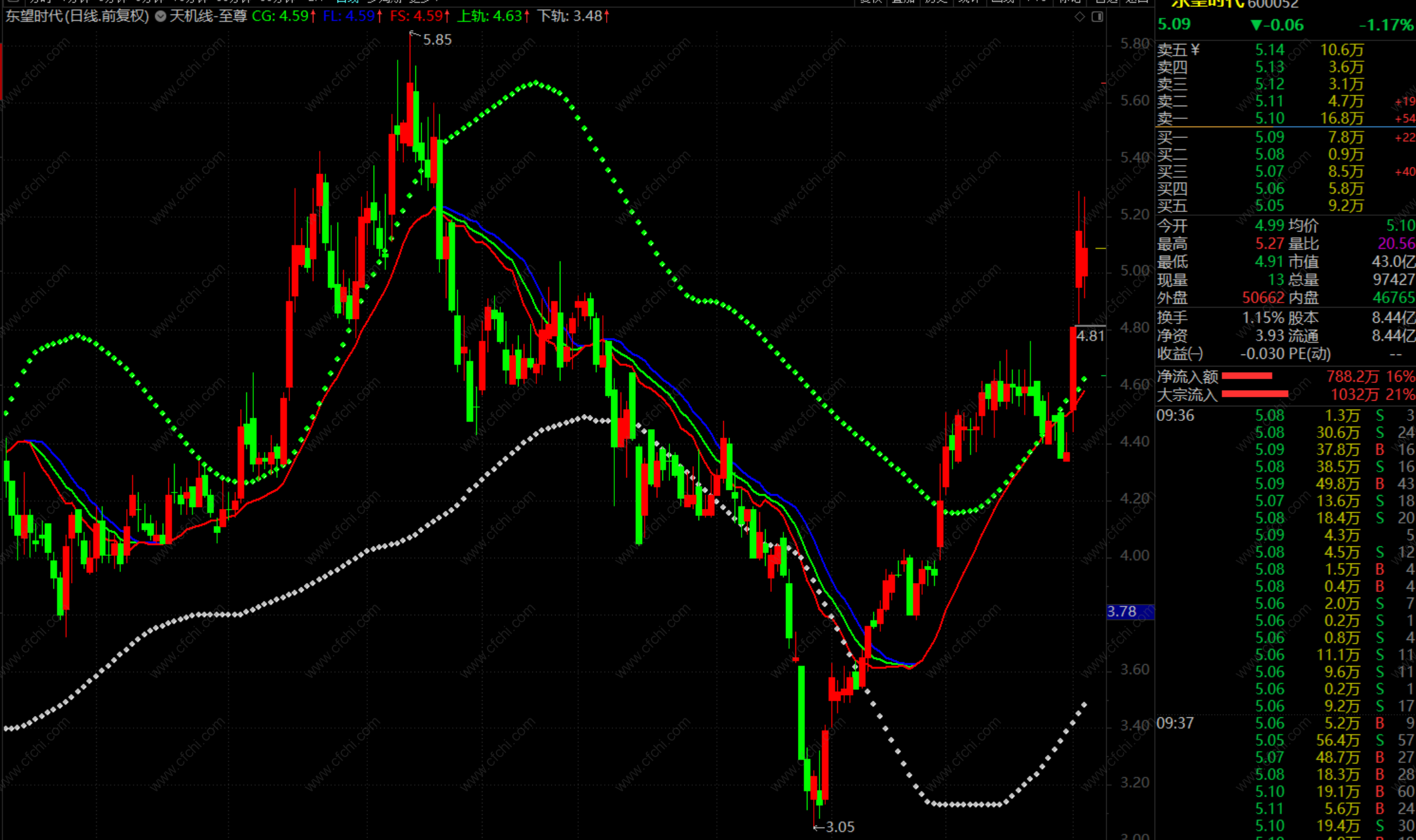1416x840 pixels.
Task: Click the stock code 600052
Action: 1272,4
